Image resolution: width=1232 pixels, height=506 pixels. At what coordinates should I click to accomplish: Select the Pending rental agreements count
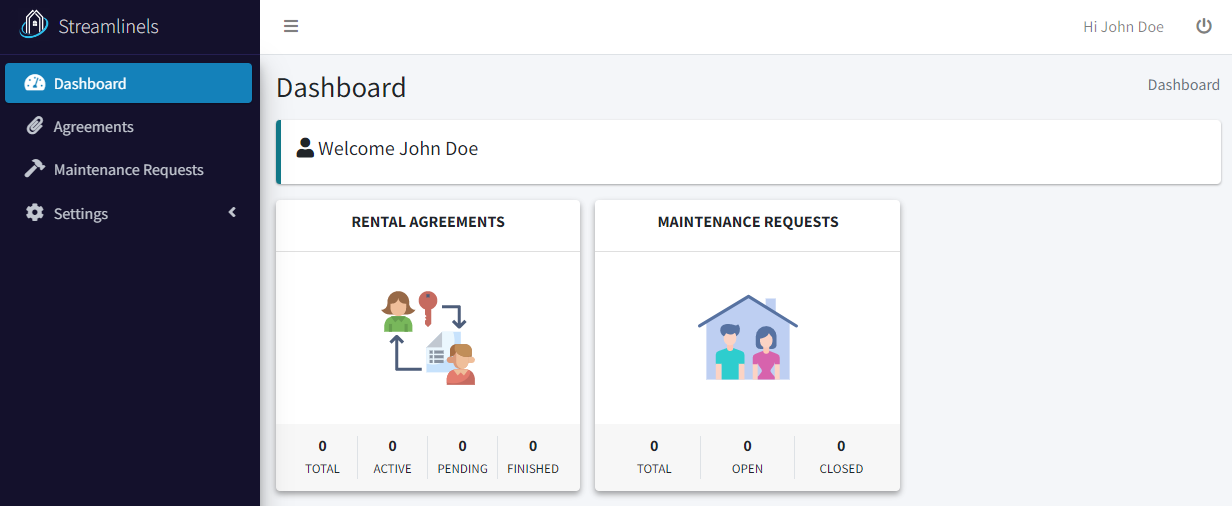(x=462, y=457)
